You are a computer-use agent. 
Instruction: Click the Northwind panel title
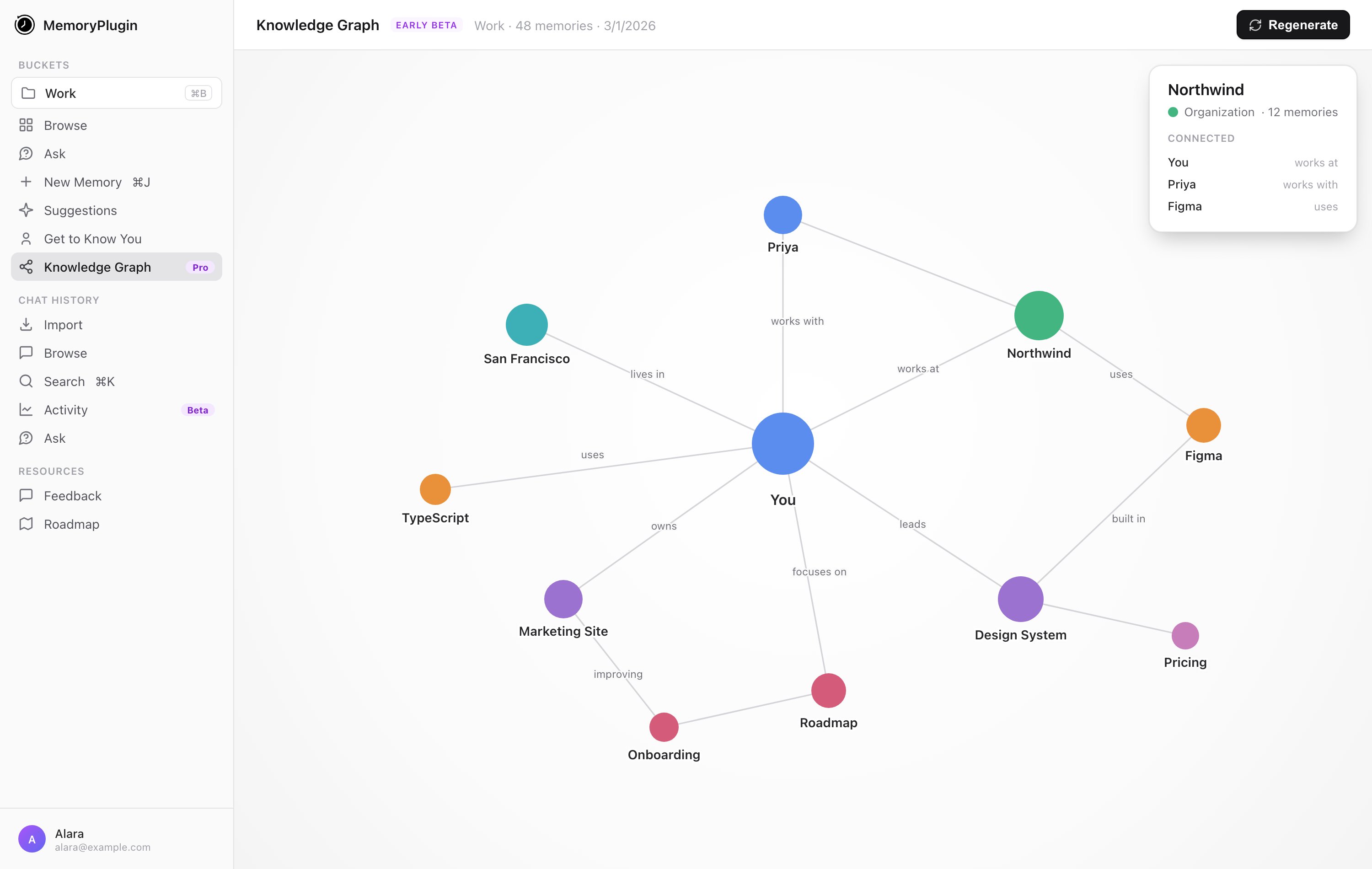pos(1206,90)
